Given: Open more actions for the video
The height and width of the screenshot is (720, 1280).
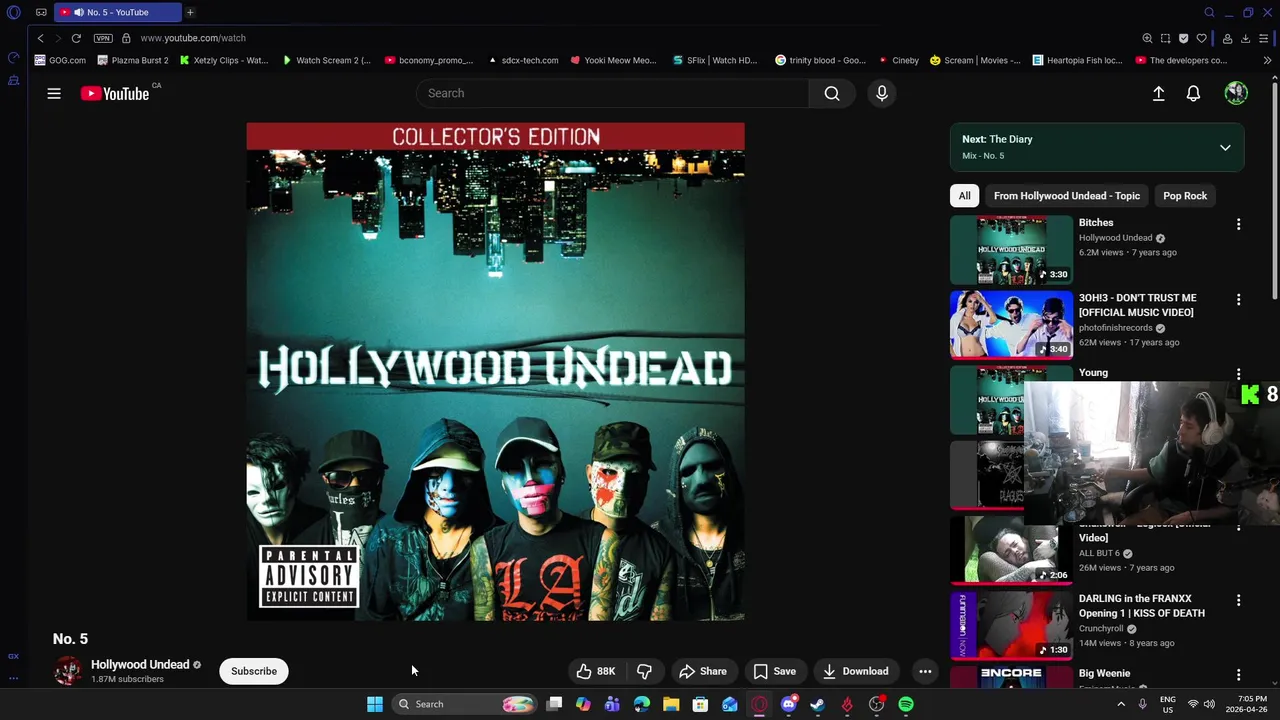Looking at the screenshot, I should [925, 671].
